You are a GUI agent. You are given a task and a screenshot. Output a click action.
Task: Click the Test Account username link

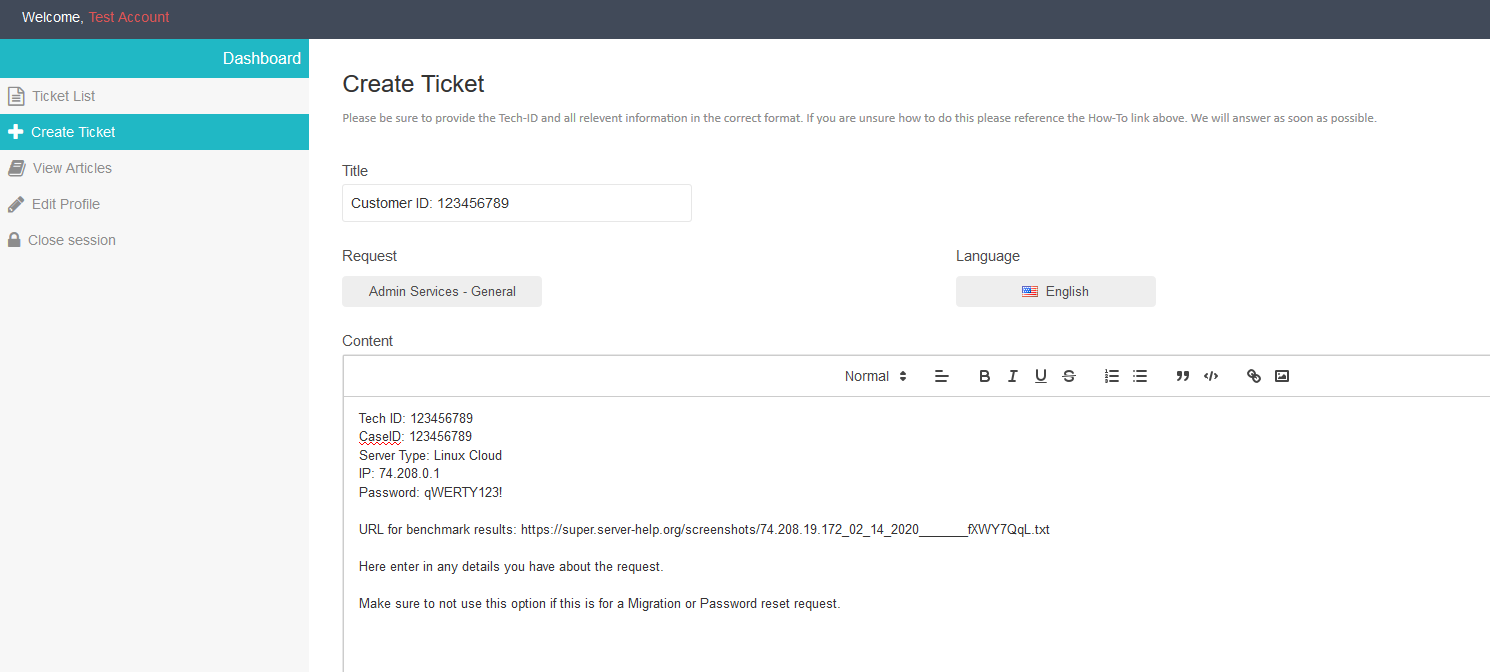click(129, 17)
